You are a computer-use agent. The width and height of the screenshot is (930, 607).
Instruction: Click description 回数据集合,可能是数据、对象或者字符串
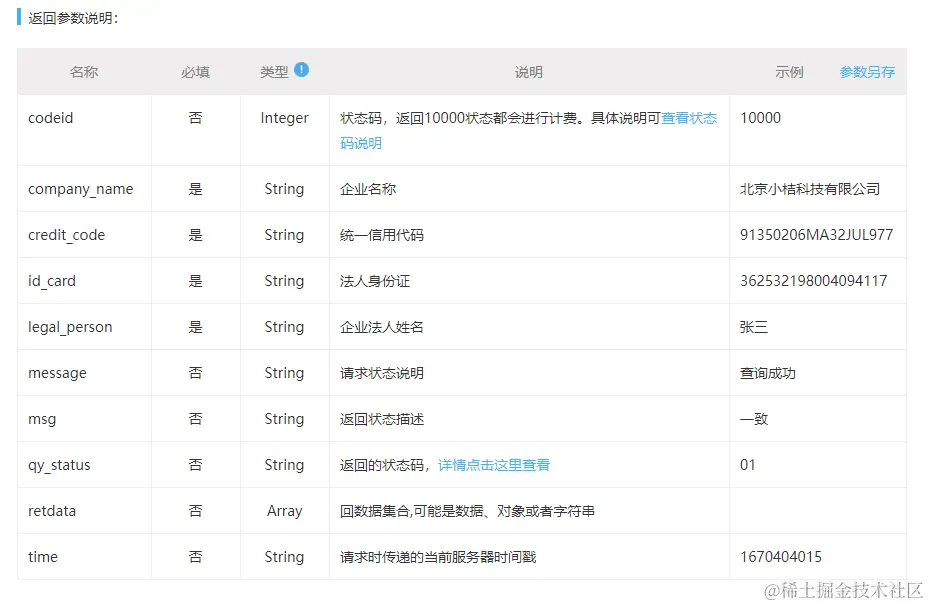(467, 511)
